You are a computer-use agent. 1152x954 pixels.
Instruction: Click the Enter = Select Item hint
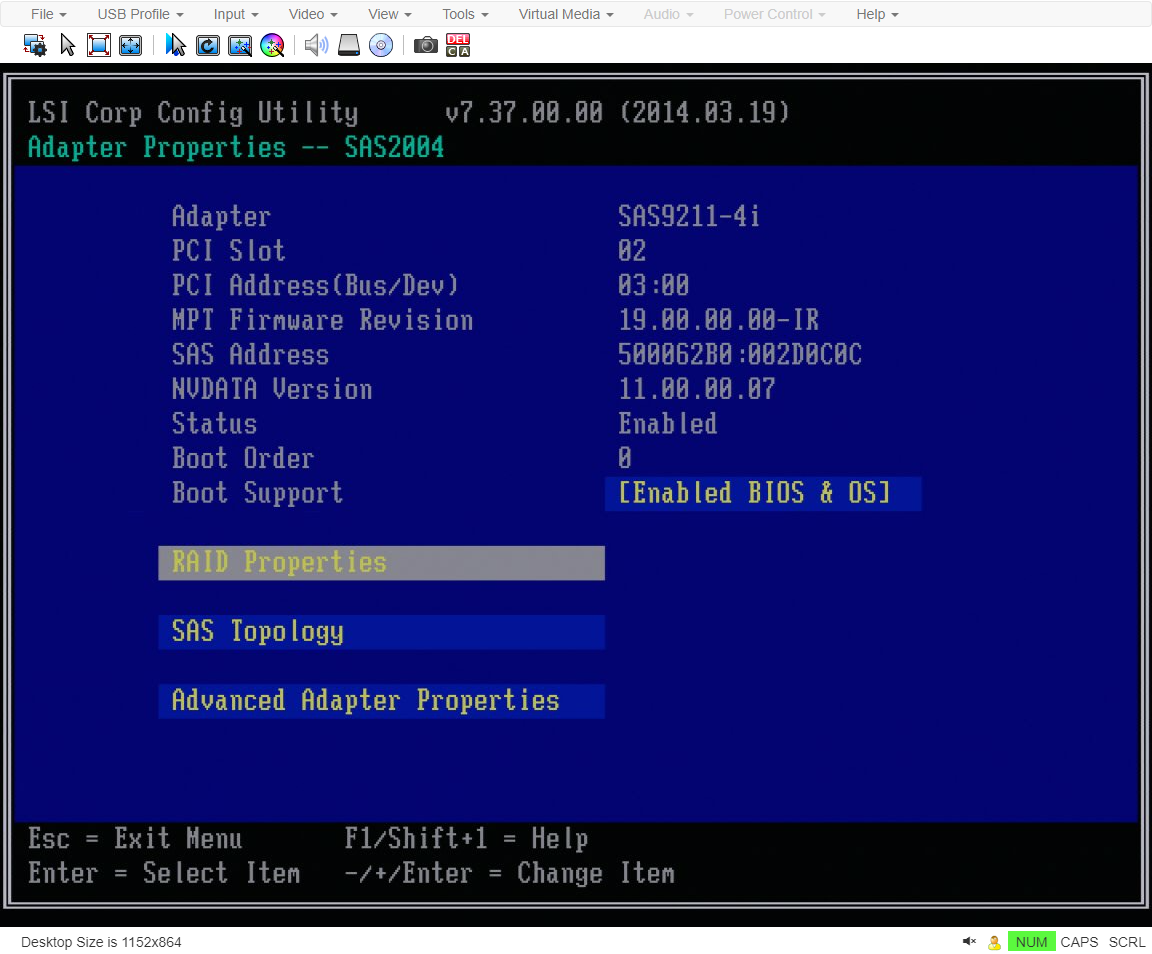click(164, 873)
